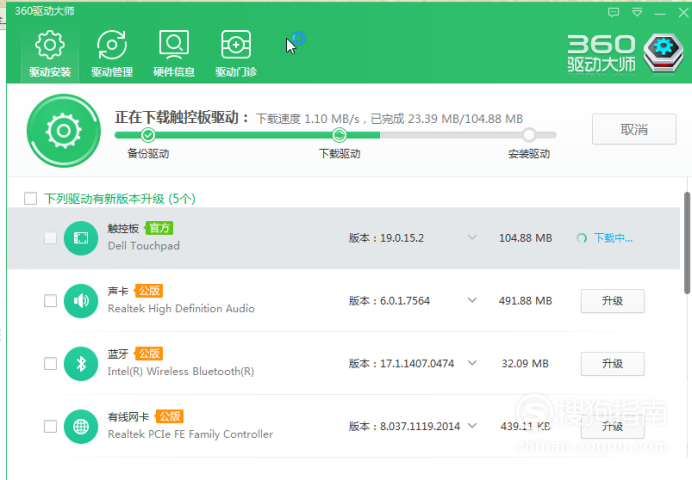Click the Realtek PCIe FE Family Controller name
The height and width of the screenshot is (480, 692).
[x=190, y=434]
